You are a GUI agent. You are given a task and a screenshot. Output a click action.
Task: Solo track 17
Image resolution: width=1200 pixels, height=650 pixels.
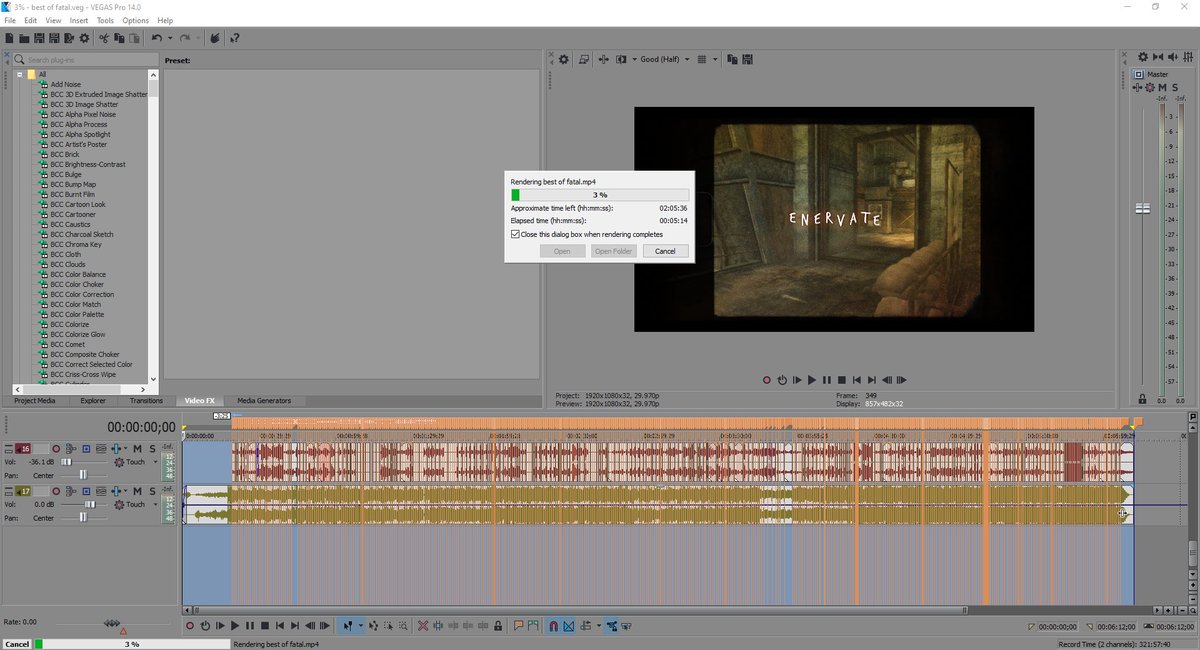(x=152, y=491)
